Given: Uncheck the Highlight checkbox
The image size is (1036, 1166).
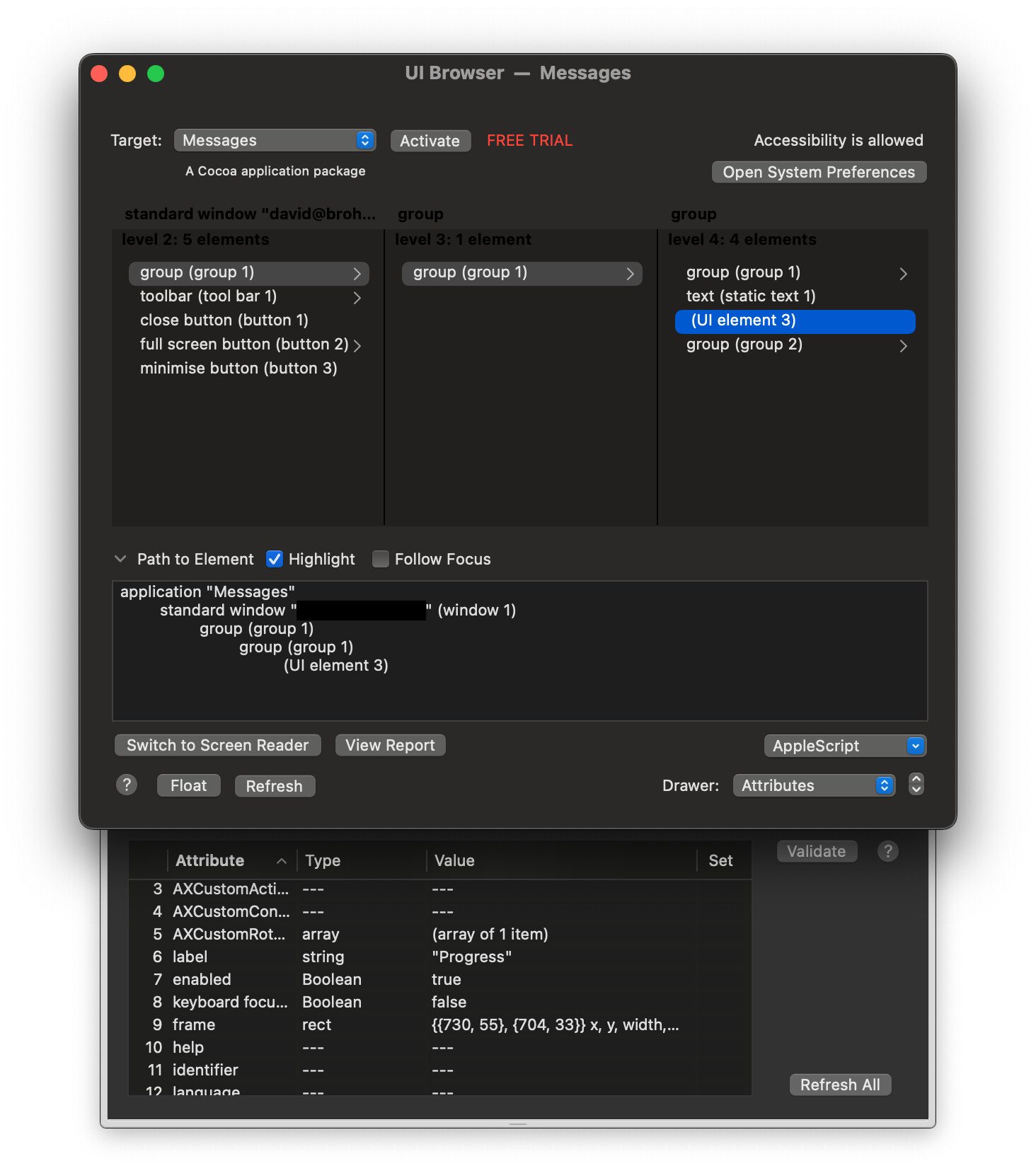Looking at the screenshot, I should point(275,559).
